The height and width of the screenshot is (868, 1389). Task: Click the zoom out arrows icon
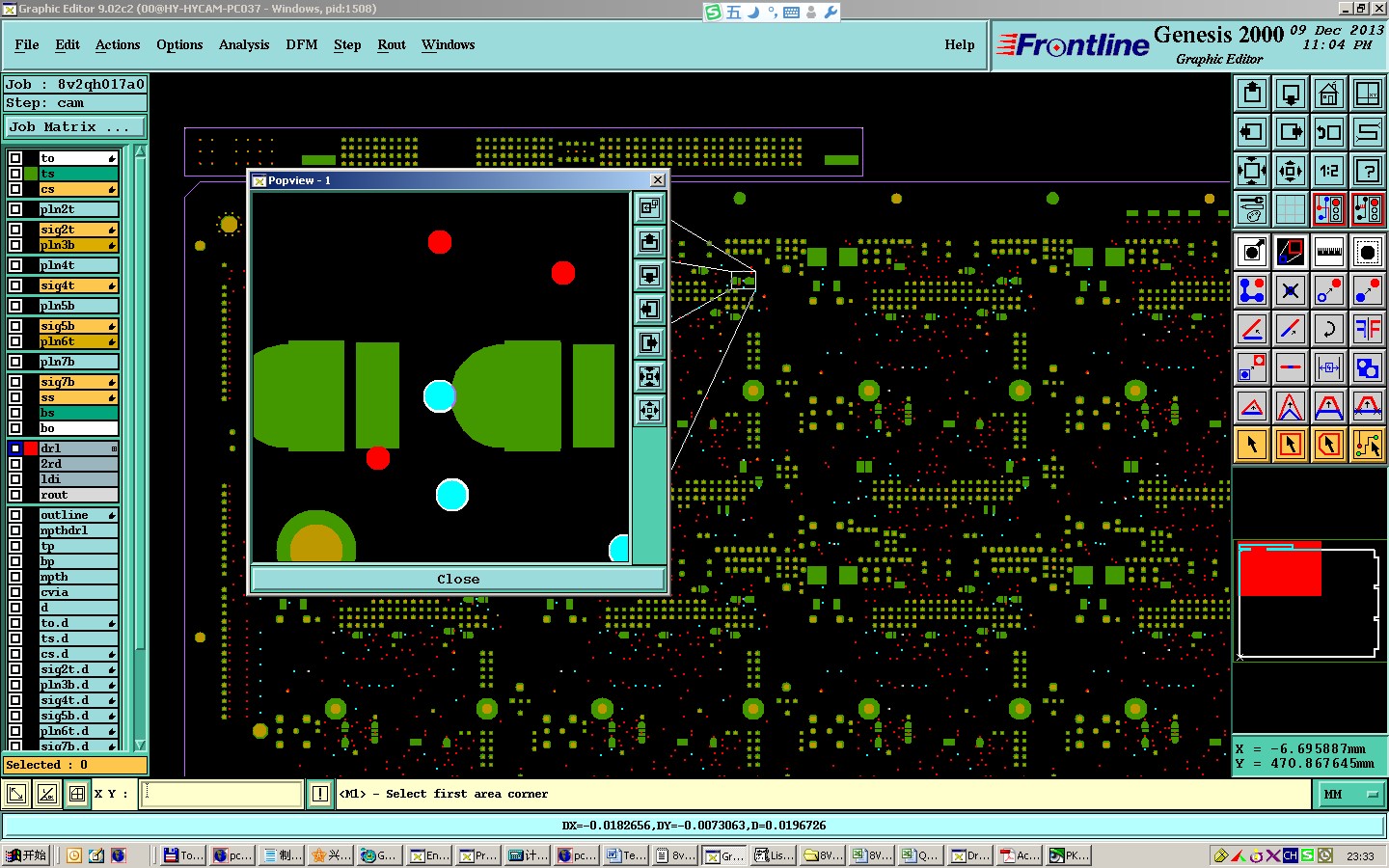(x=1291, y=171)
